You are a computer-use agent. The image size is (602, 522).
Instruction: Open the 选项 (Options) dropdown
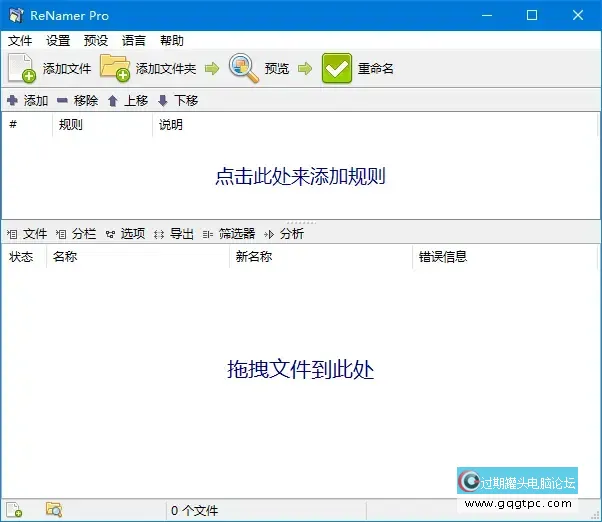coord(126,234)
